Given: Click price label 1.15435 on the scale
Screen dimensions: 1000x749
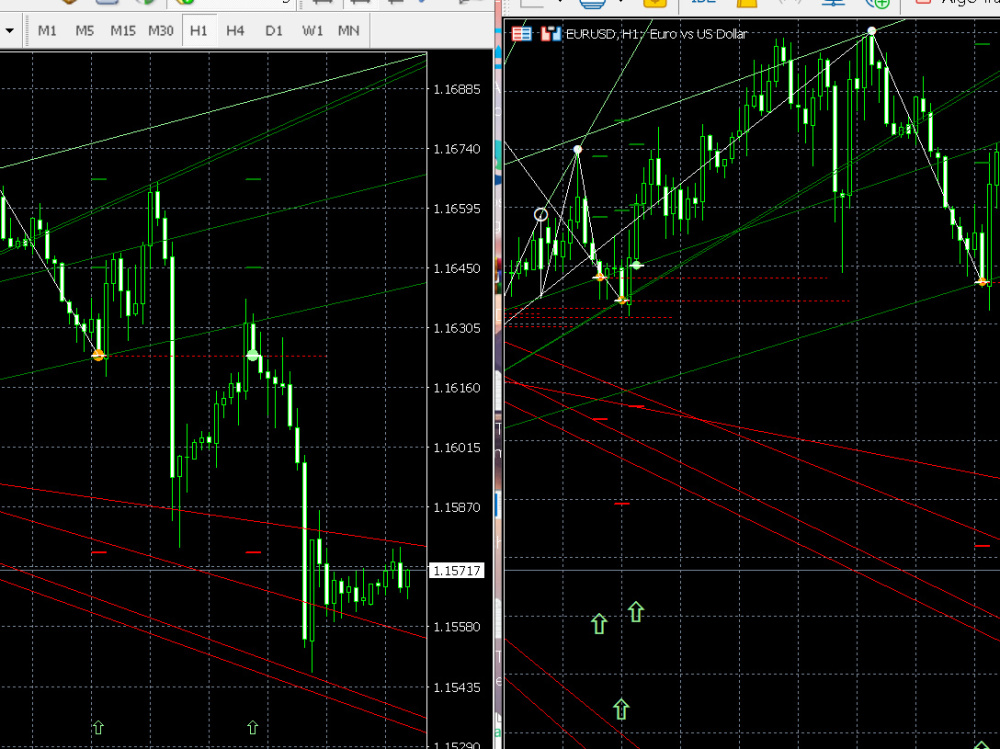Looking at the screenshot, I should pyautogui.click(x=457, y=687).
